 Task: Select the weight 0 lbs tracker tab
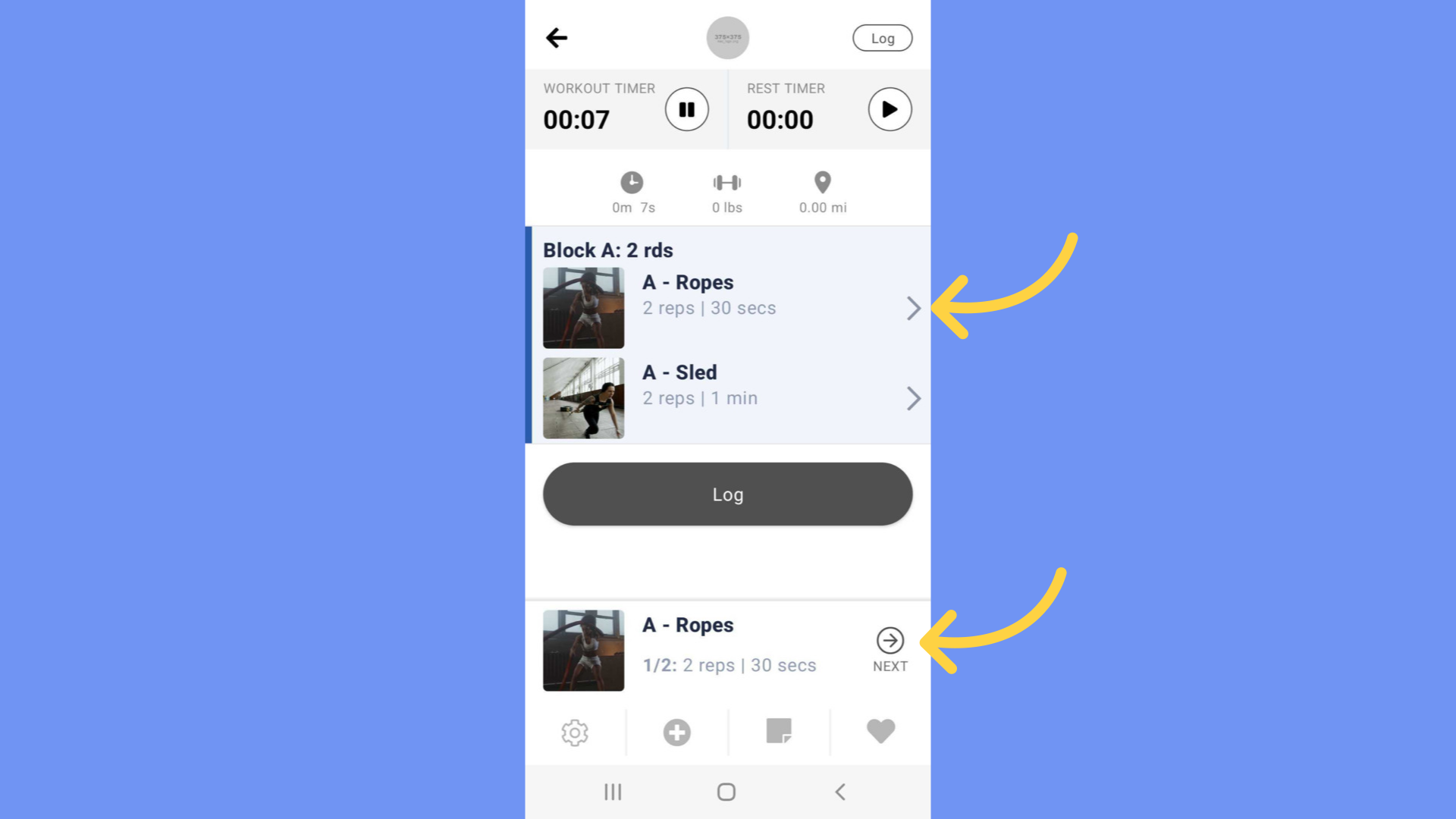(727, 192)
